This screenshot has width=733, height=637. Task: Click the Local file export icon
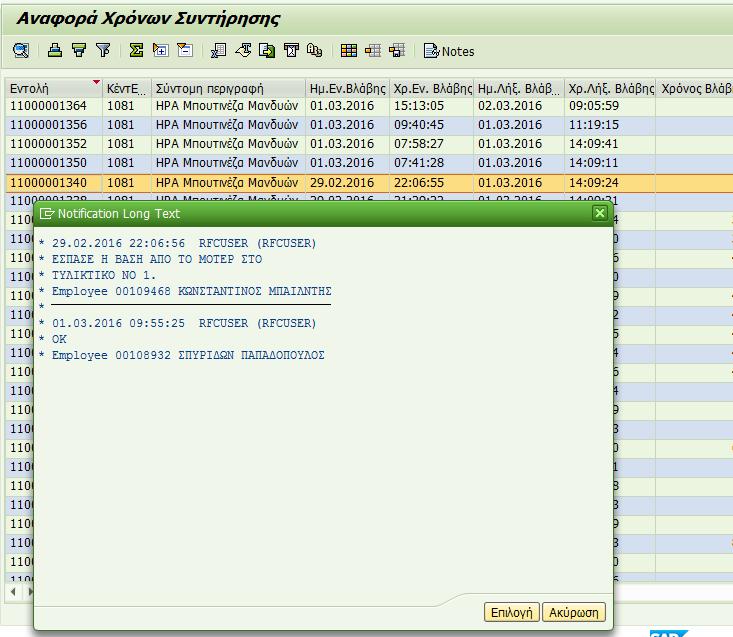pyautogui.click(x=267, y=50)
